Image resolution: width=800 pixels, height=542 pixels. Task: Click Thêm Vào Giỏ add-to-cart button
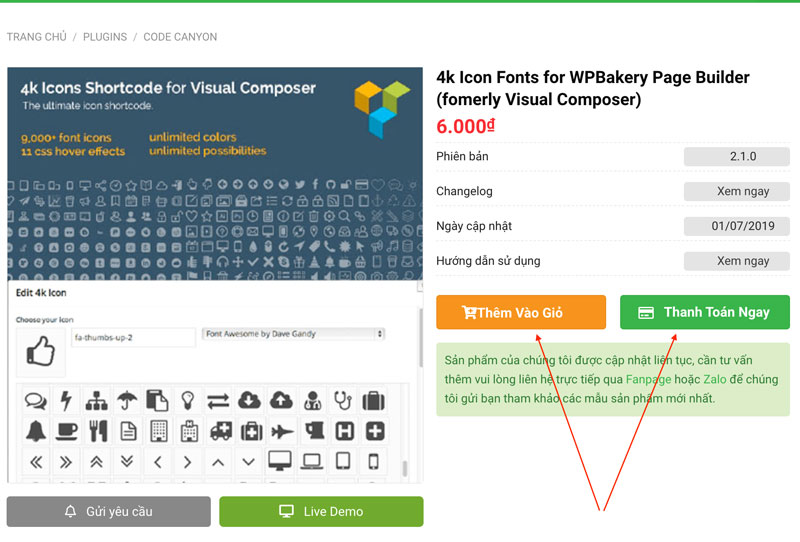point(521,312)
